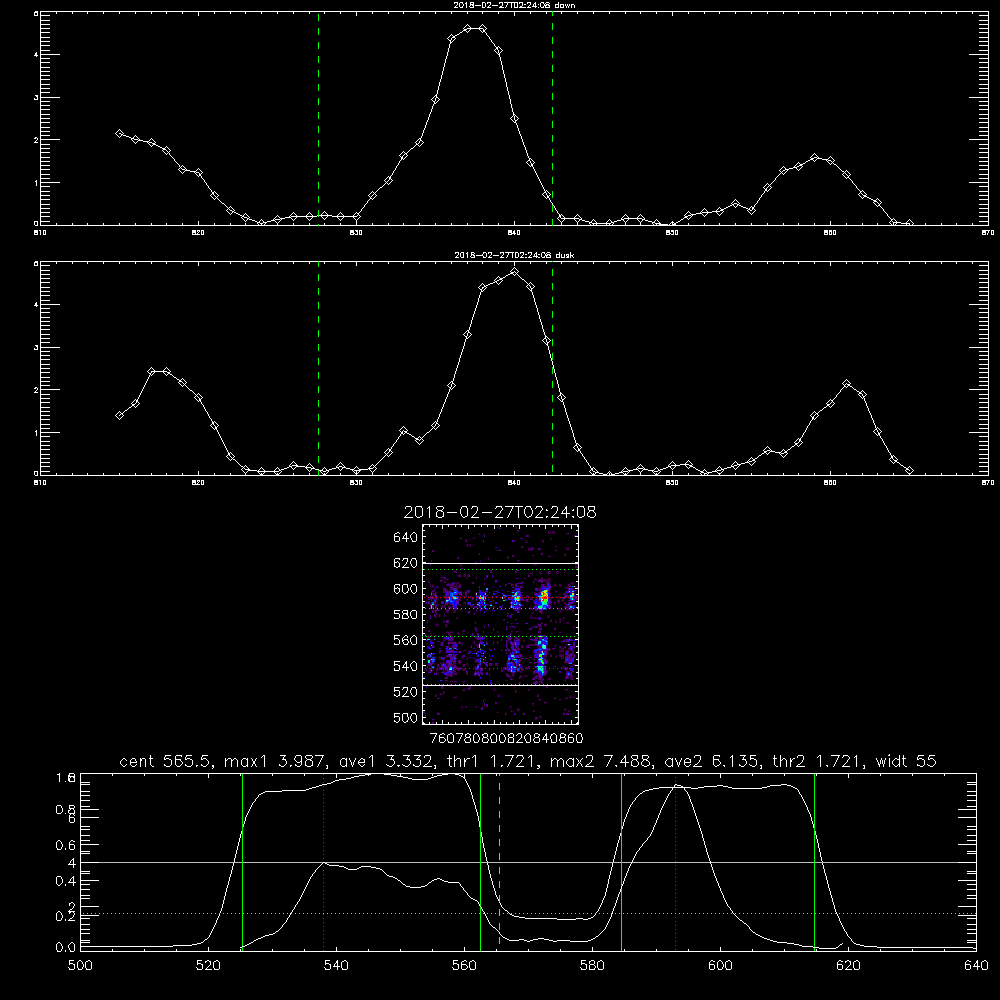Click the highest diamond marker on the dusk curve
Image resolution: width=1000 pixels, height=1000 pixels.
515,272
